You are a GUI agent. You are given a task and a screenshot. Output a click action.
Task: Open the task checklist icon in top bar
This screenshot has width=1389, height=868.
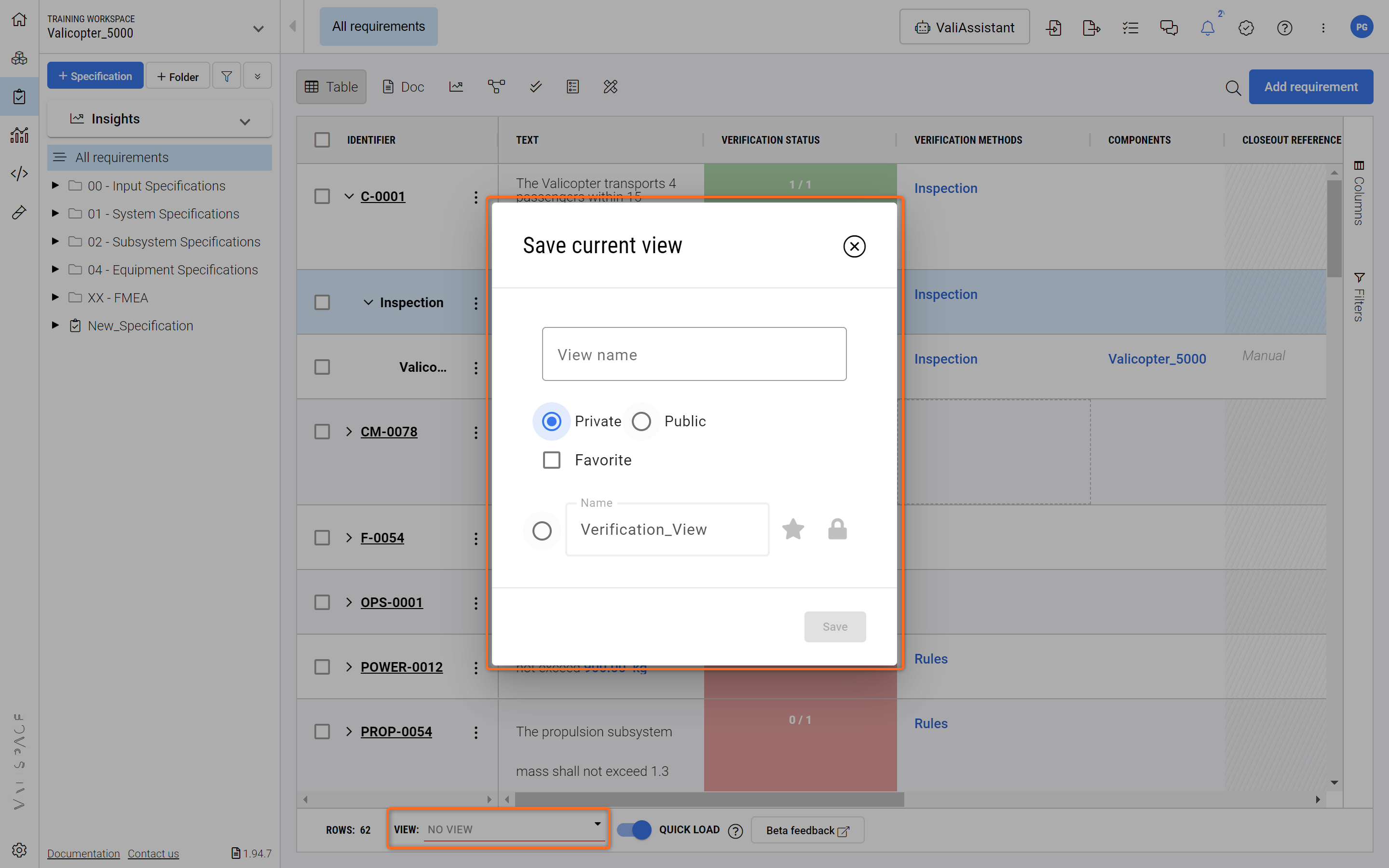click(x=1130, y=27)
